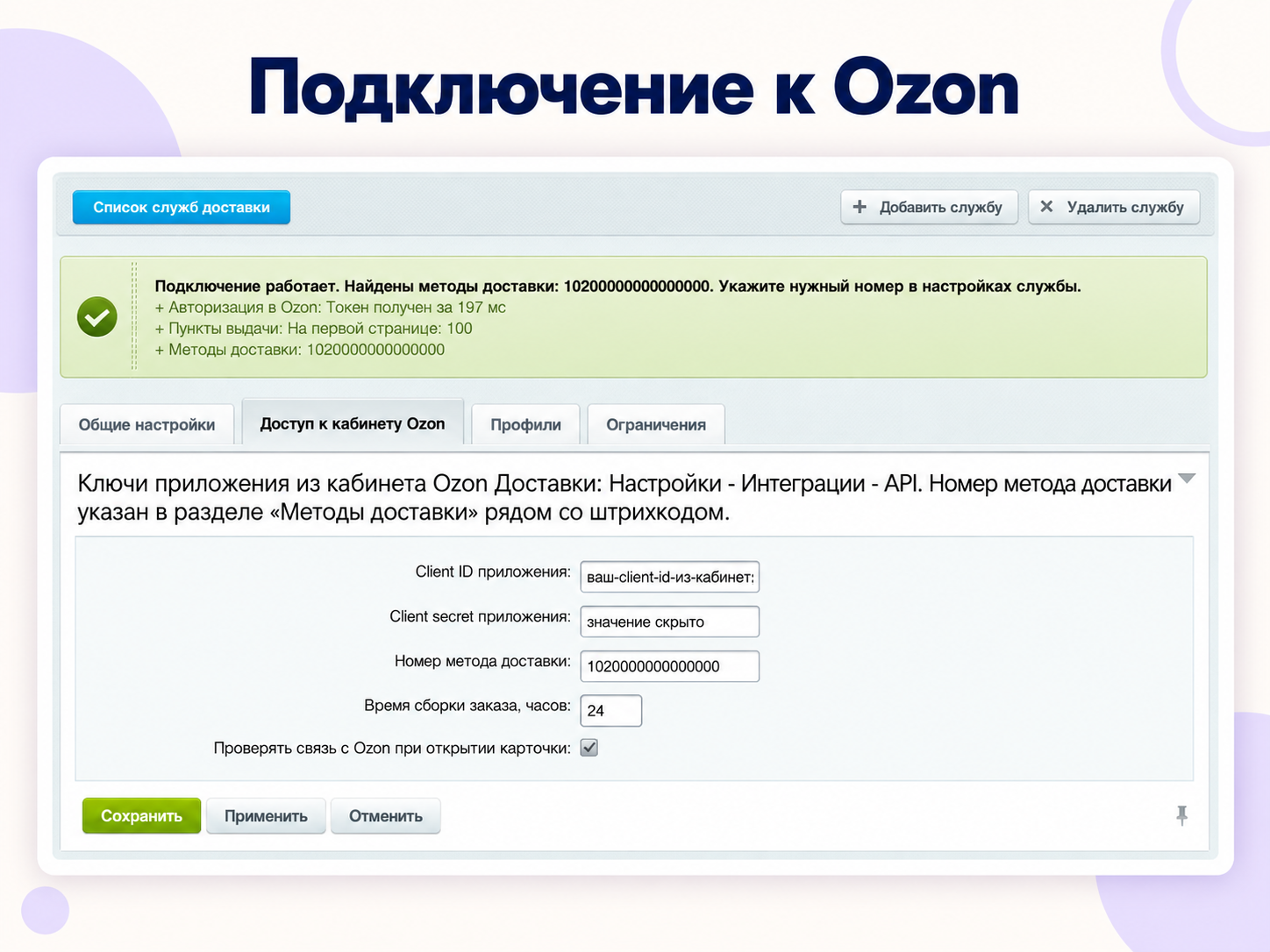Click the 'Методы доставки: 1020000000000000' line
Screen dimensions: 1270x952
[300, 350]
